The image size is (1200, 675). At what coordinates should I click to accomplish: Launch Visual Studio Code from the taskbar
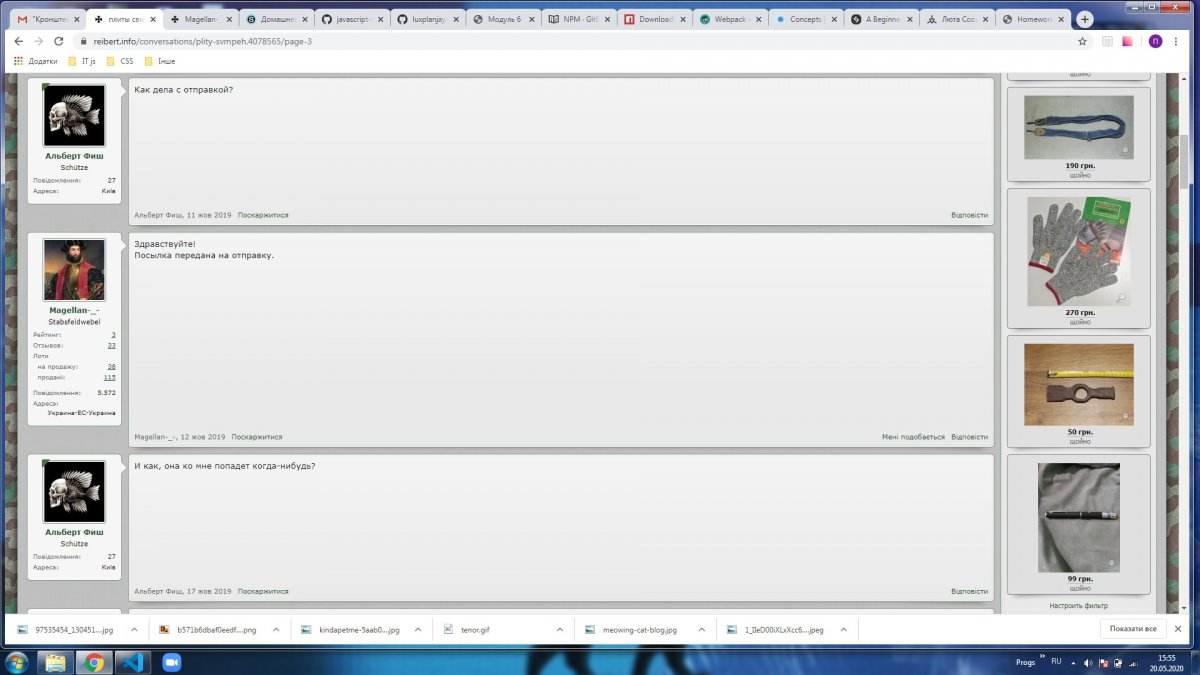click(133, 662)
